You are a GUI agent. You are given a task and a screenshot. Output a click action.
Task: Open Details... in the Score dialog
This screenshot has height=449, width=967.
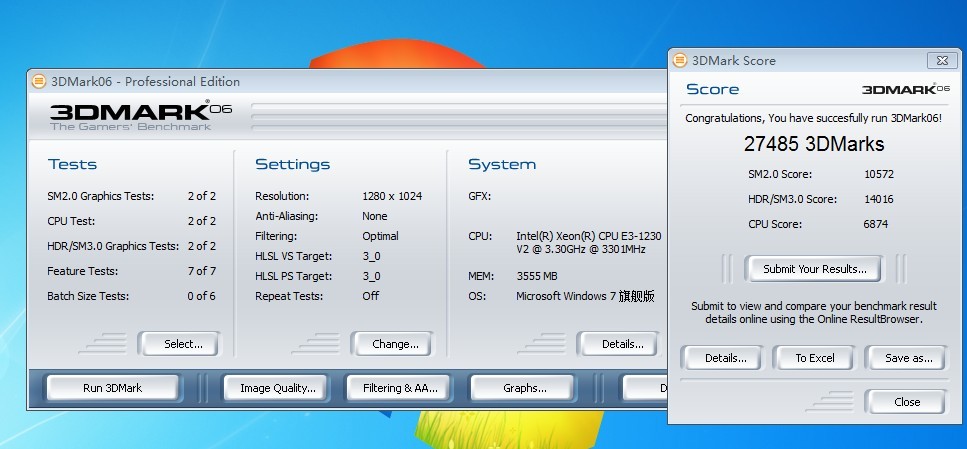point(725,358)
